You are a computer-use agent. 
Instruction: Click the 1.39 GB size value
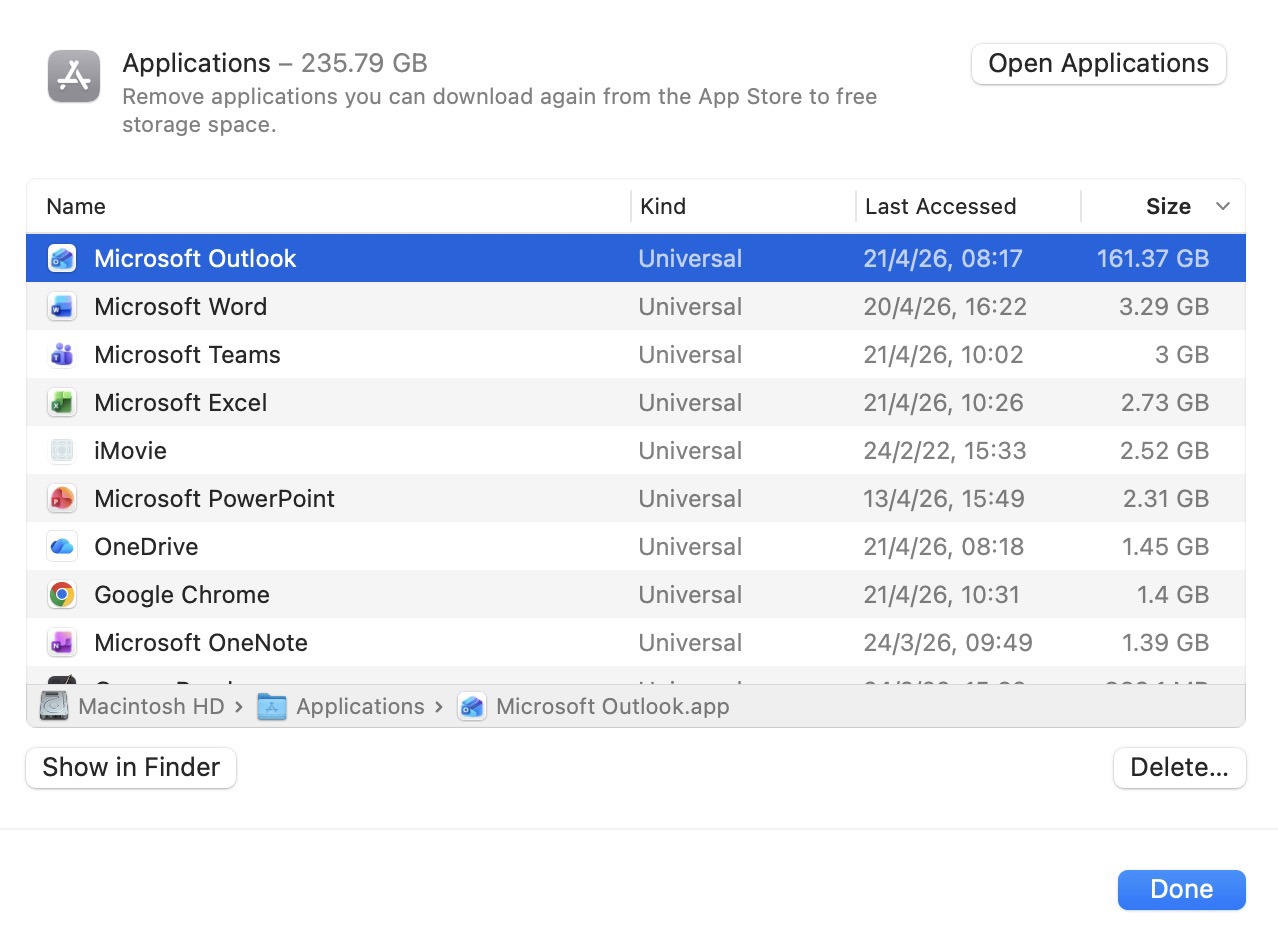(1166, 642)
